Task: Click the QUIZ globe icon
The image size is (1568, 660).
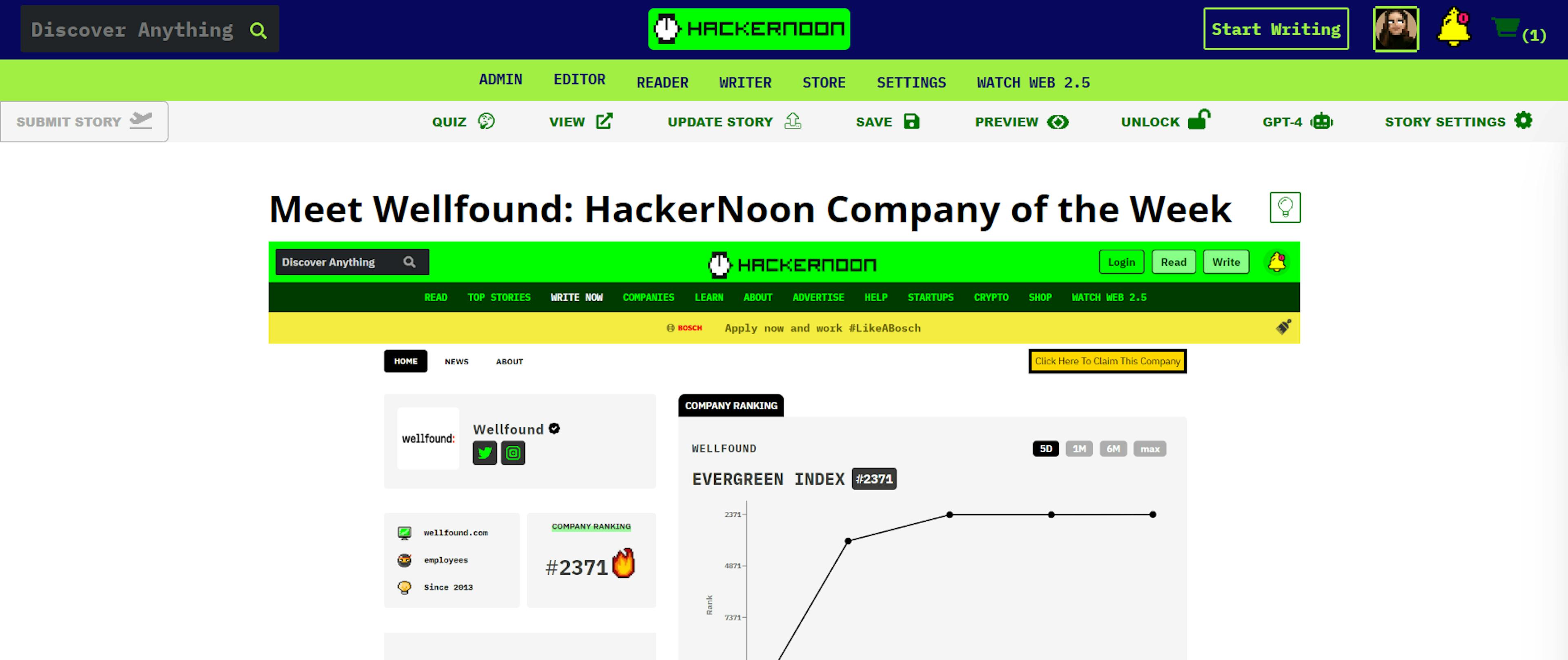Action: pyautogui.click(x=487, y=122)
